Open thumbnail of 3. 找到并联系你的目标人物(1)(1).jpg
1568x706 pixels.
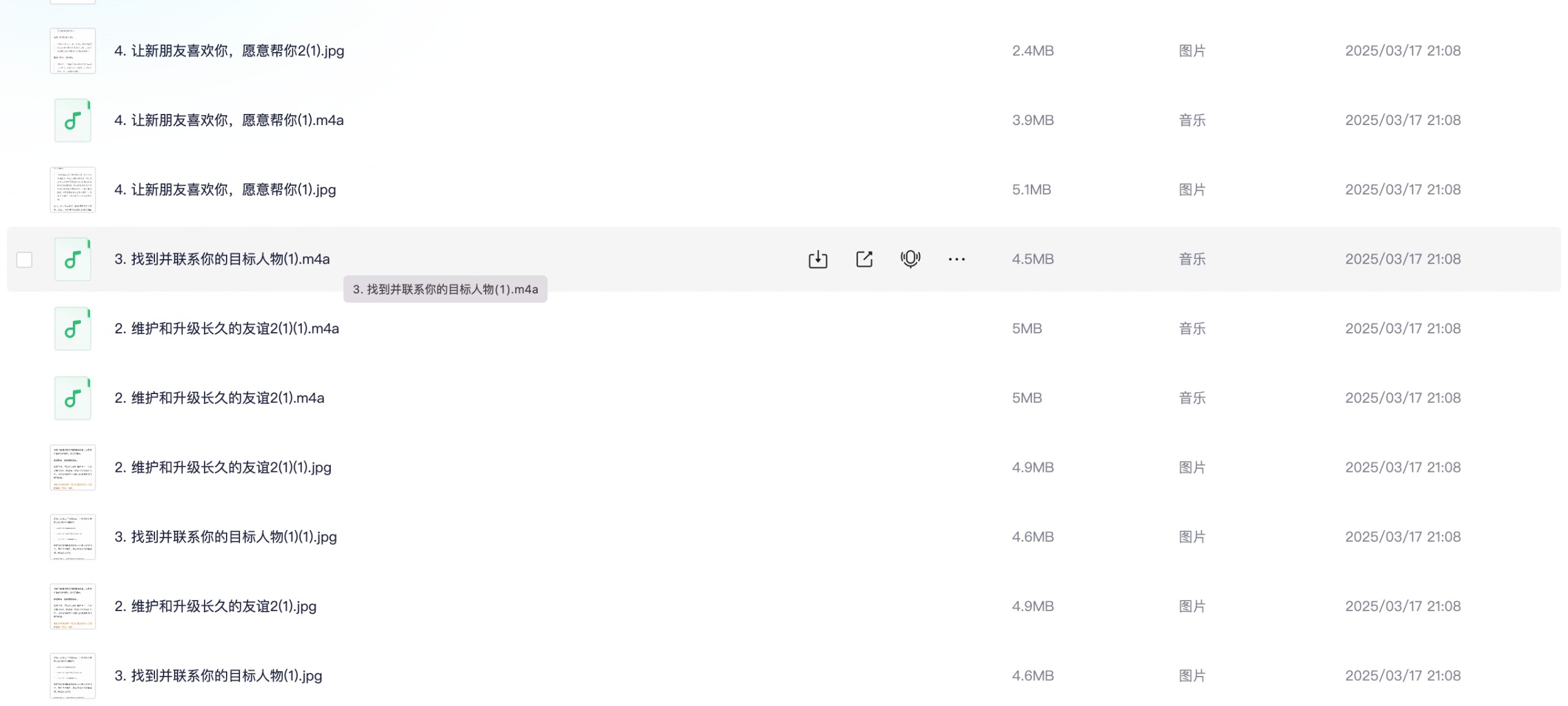(73, 537)
